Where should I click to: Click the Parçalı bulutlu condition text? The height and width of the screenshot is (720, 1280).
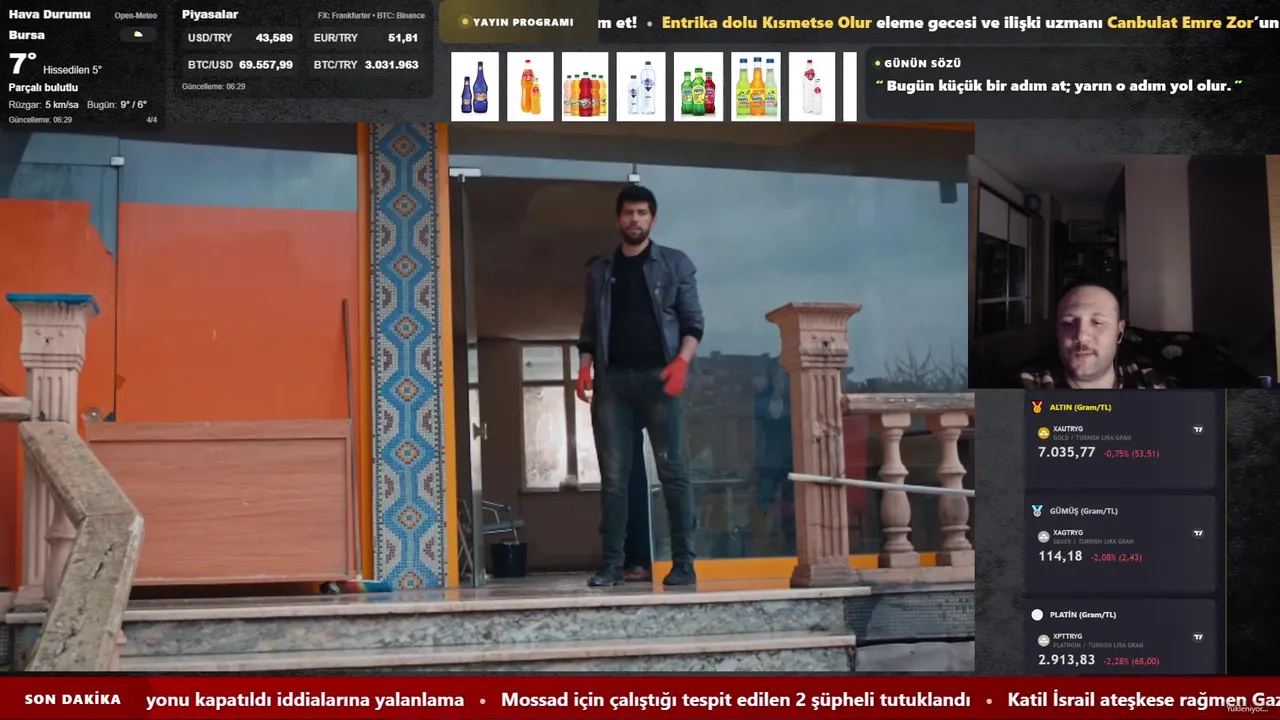[x=43, y=88]
